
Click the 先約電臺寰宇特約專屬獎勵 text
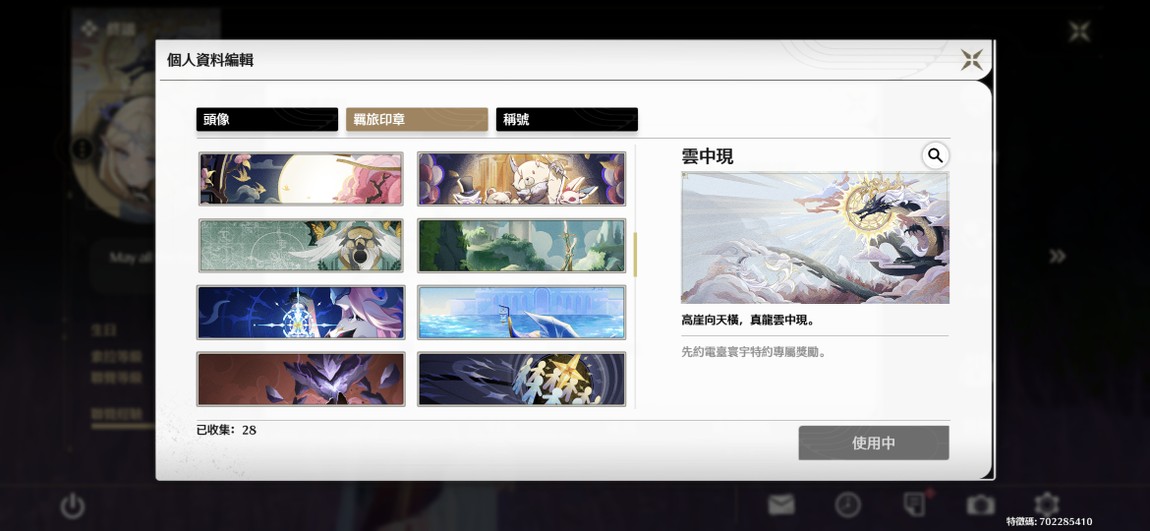[754, 352]
